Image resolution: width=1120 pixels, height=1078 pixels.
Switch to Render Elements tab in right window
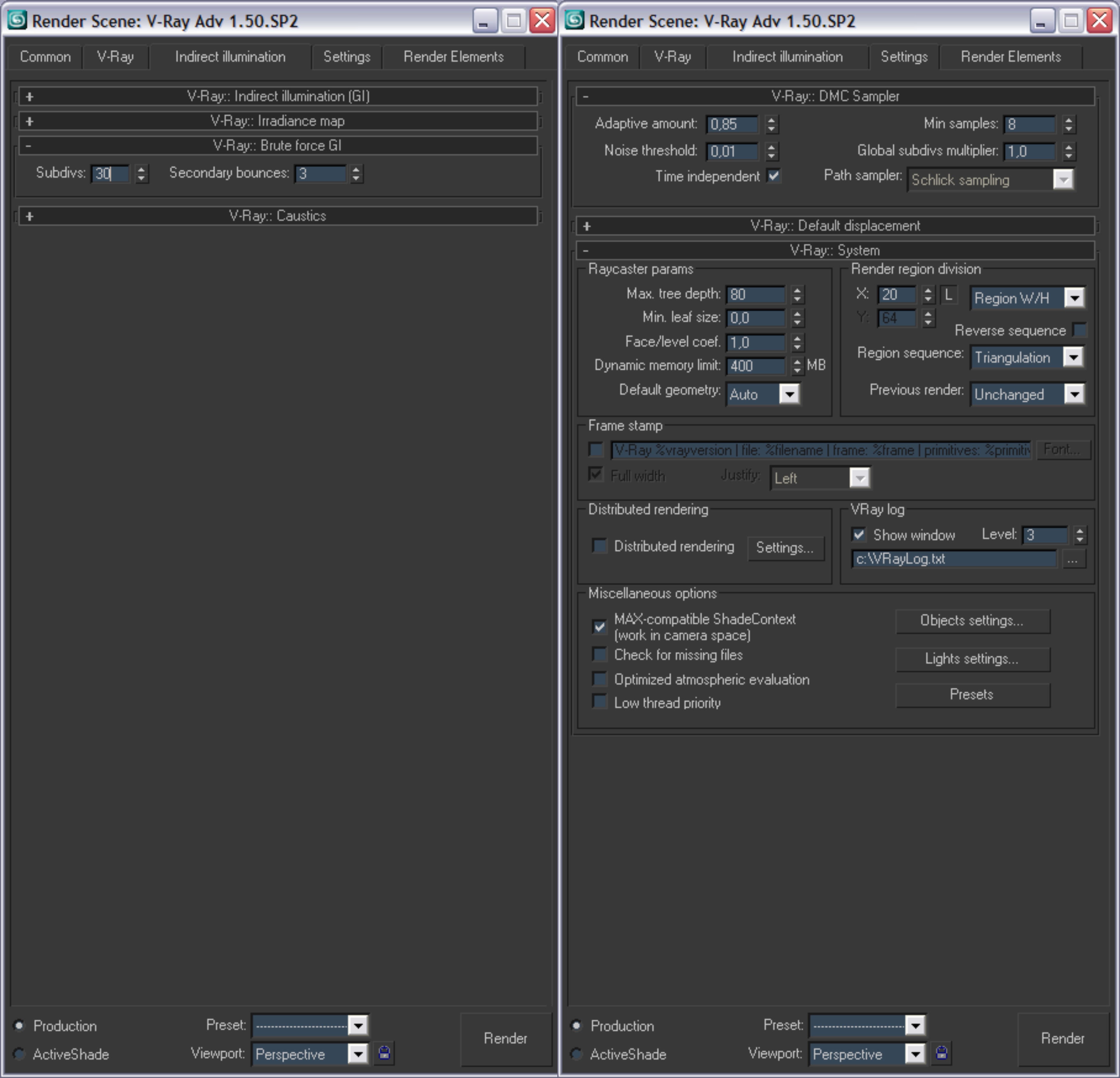click(x=1010, y=57)
